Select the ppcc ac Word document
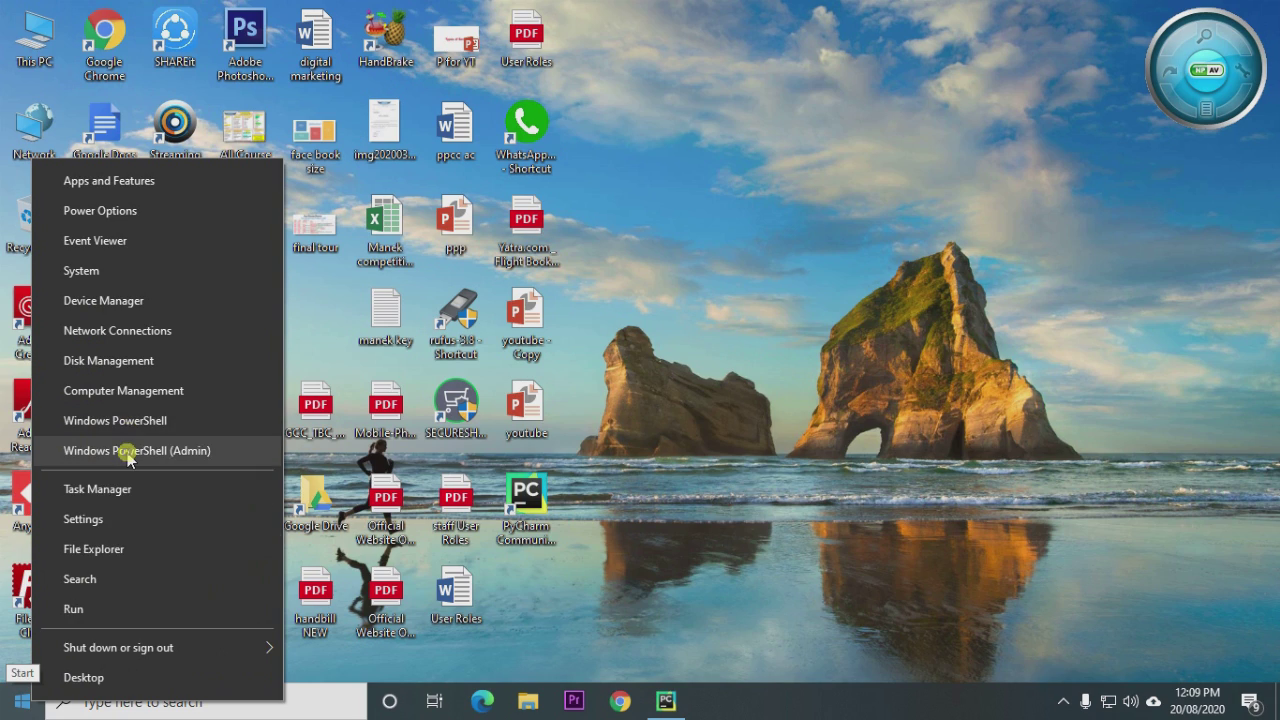Screen dimensions: 1280x720 click(x=456, y=132)
